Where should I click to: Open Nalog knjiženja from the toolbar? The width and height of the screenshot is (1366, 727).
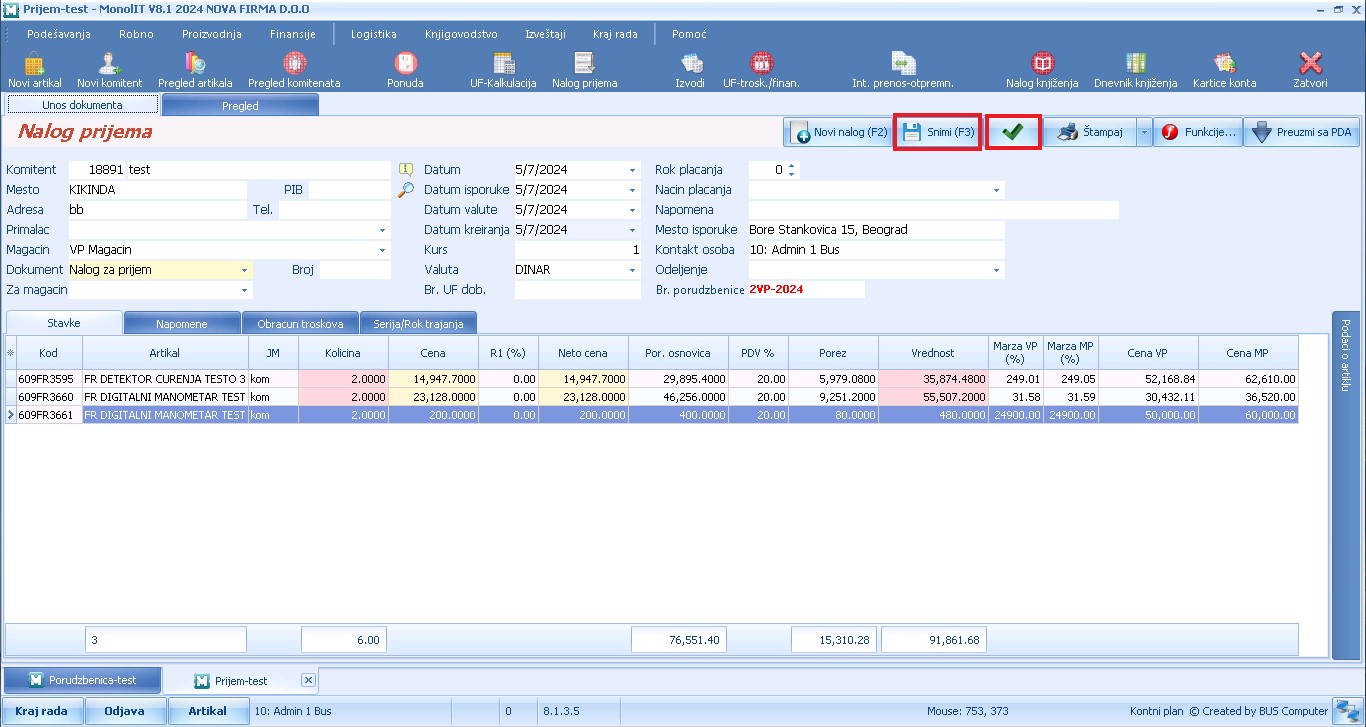(x=1043, y=70)
